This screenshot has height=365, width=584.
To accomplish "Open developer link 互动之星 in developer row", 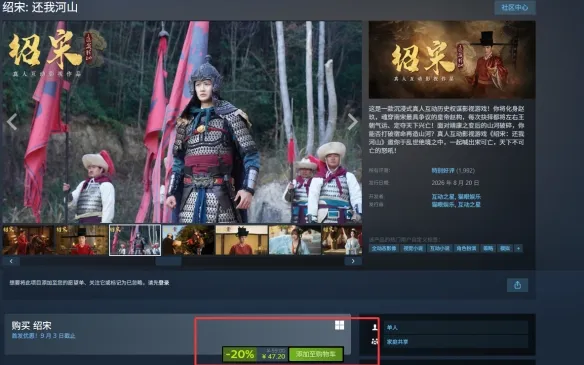I will 443,196.
